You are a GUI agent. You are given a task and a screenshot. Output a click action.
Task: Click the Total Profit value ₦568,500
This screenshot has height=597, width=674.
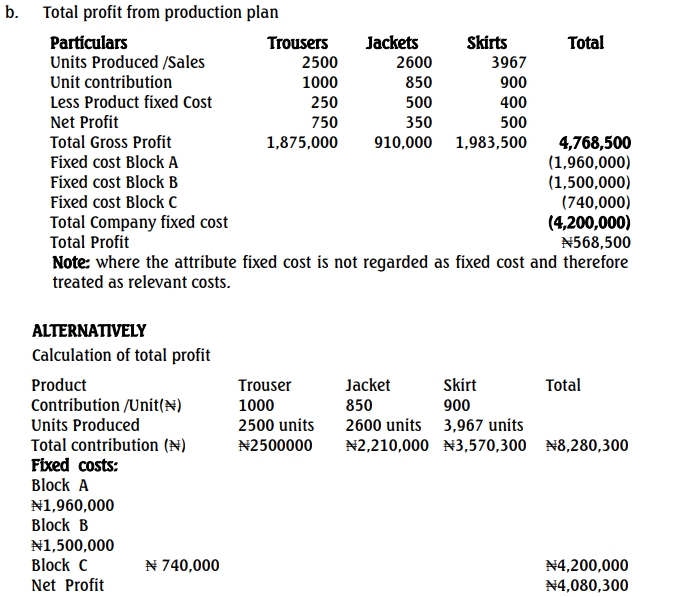[596, 242]
